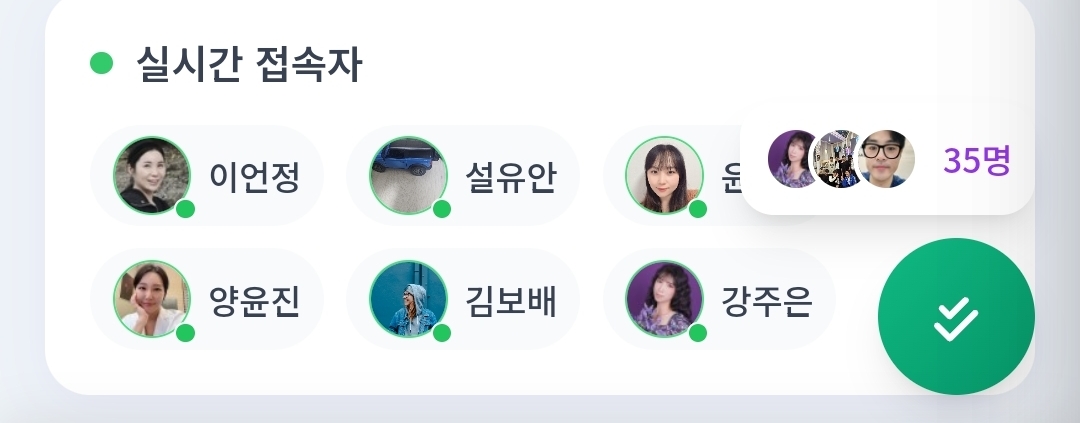Select the name label 설유안
Image resolution: width=1080 pixels, height=423 pixels.
click(510, 177)
